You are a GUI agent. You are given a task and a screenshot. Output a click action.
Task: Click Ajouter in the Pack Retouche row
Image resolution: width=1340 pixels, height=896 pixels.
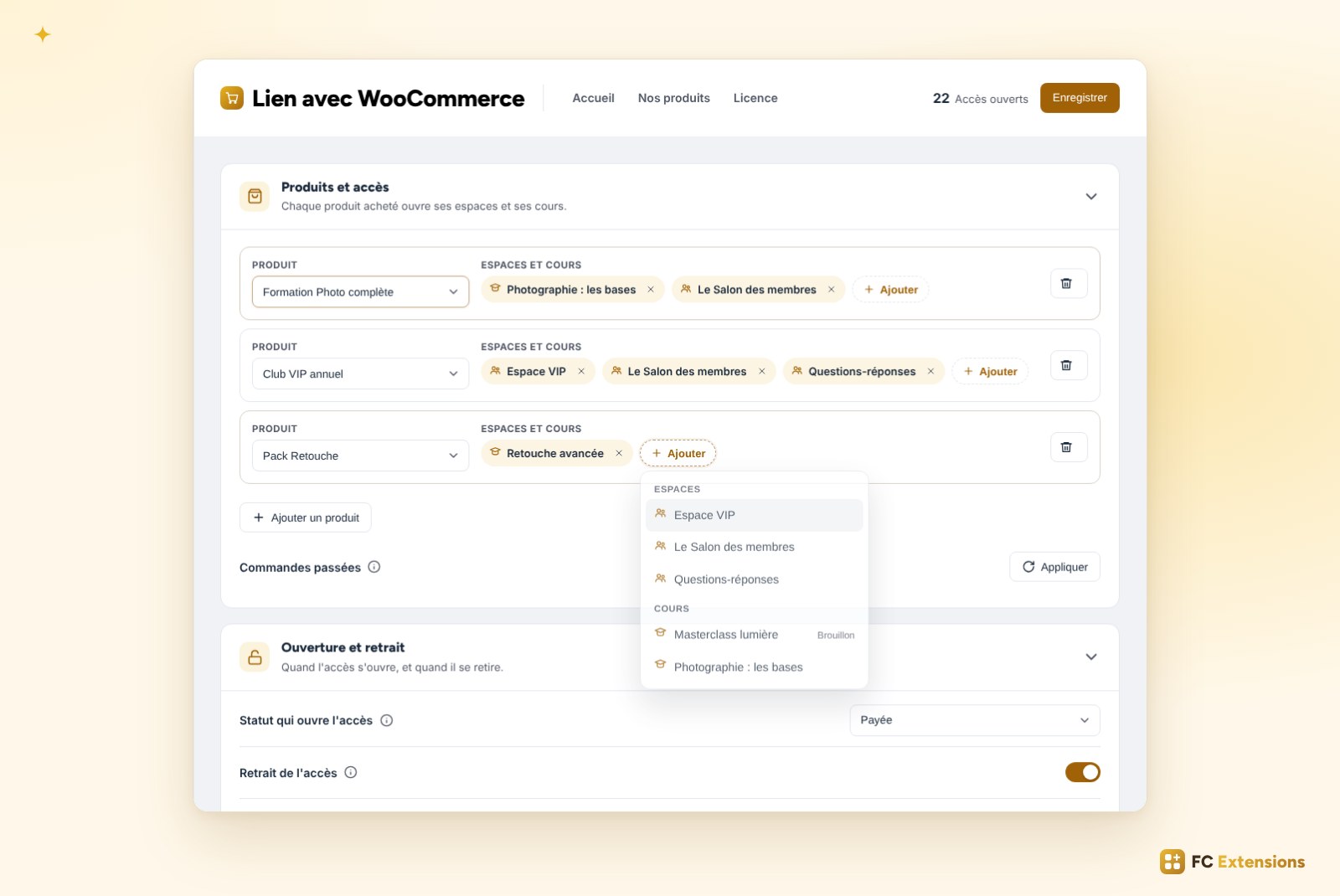[x=678, y=454]
